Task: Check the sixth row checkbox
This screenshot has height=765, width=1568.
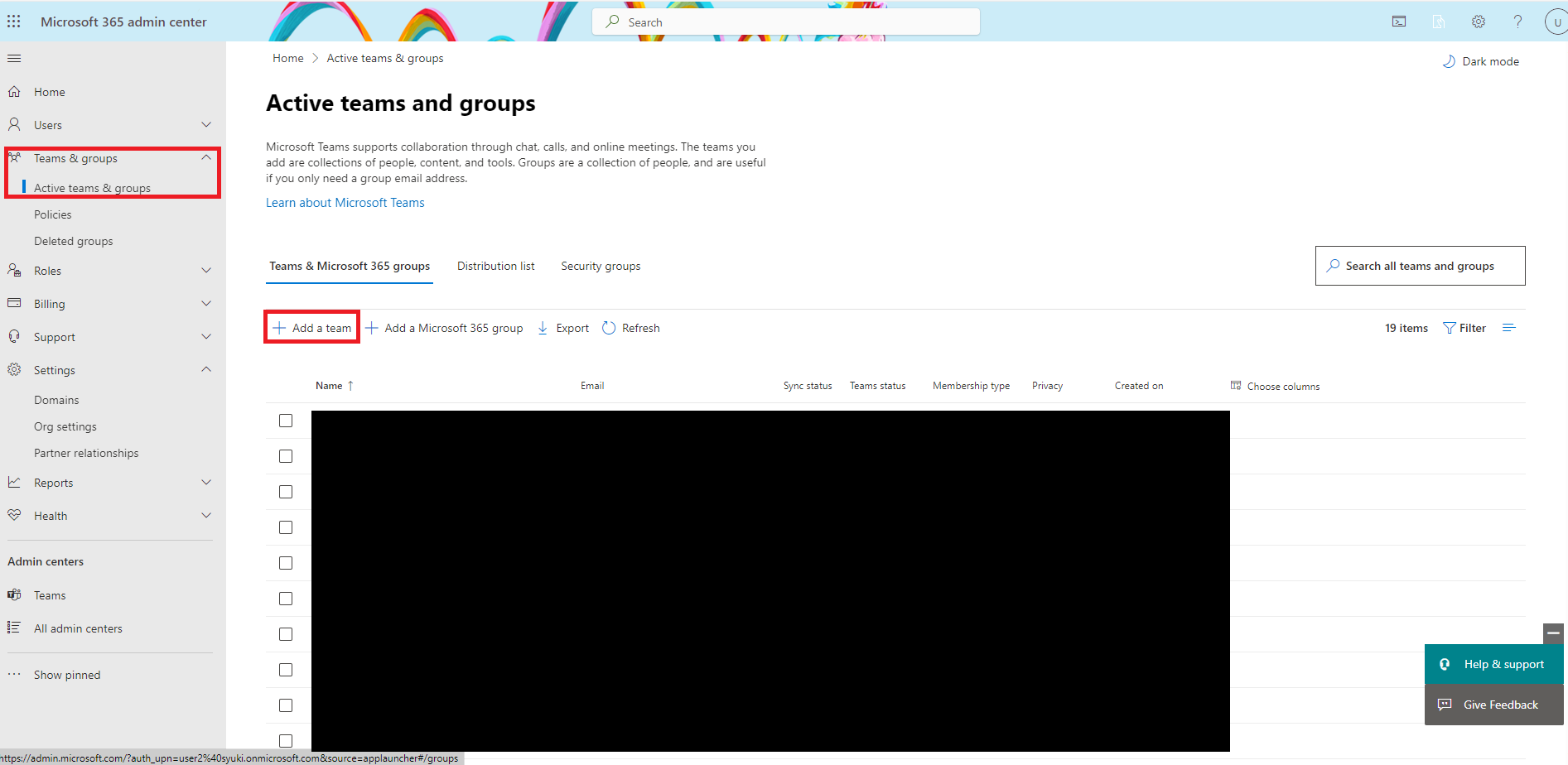Action: point(286,599)
